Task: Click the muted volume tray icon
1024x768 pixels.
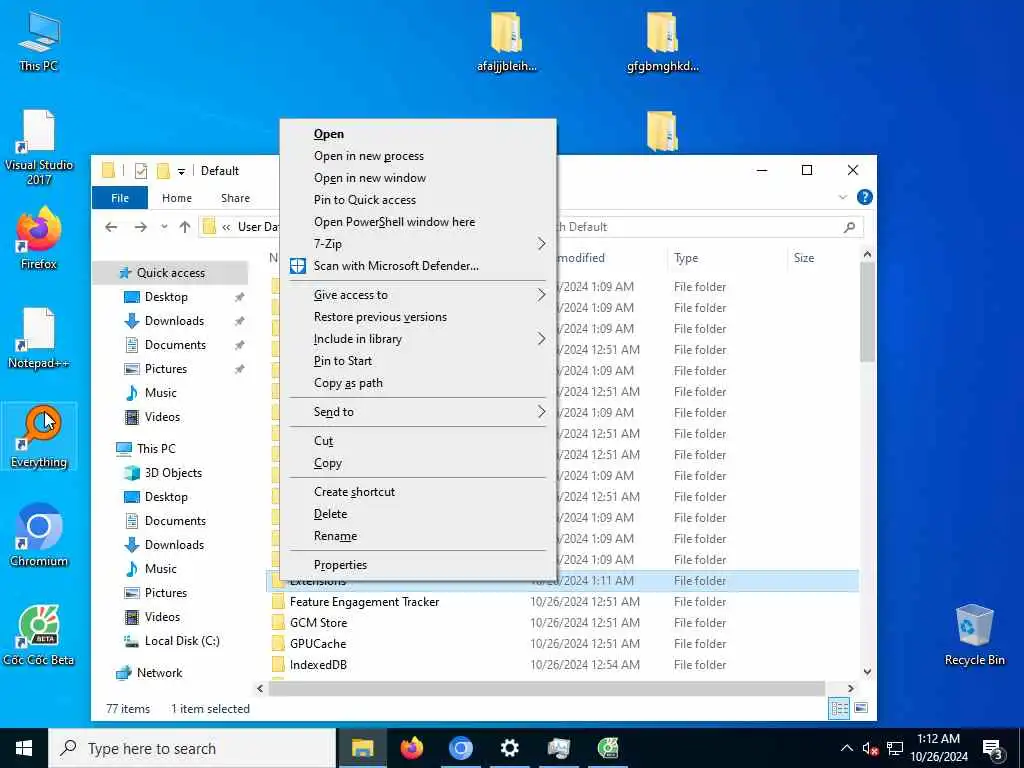Action: (x=870, y=748)
